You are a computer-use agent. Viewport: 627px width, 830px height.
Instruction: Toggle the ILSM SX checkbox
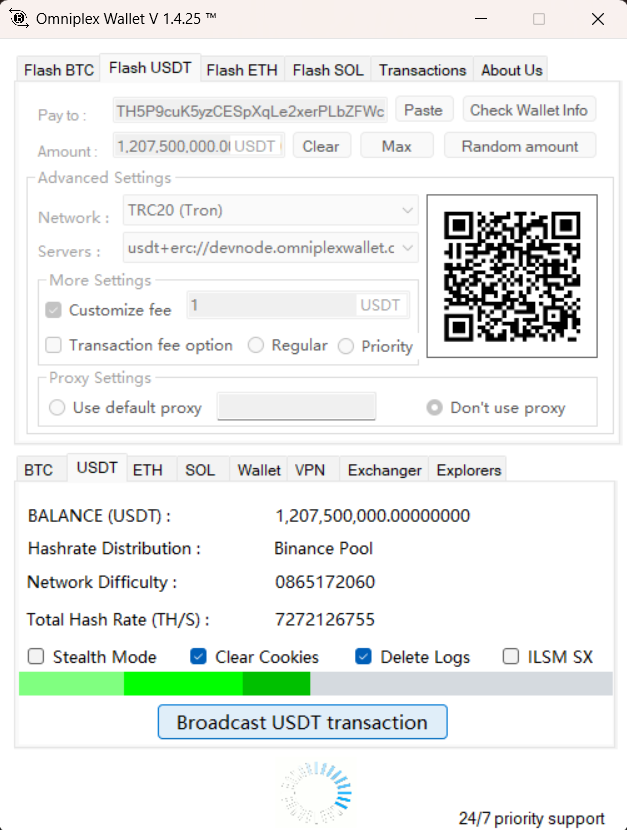pyautogui.click(x=511, y=657)
